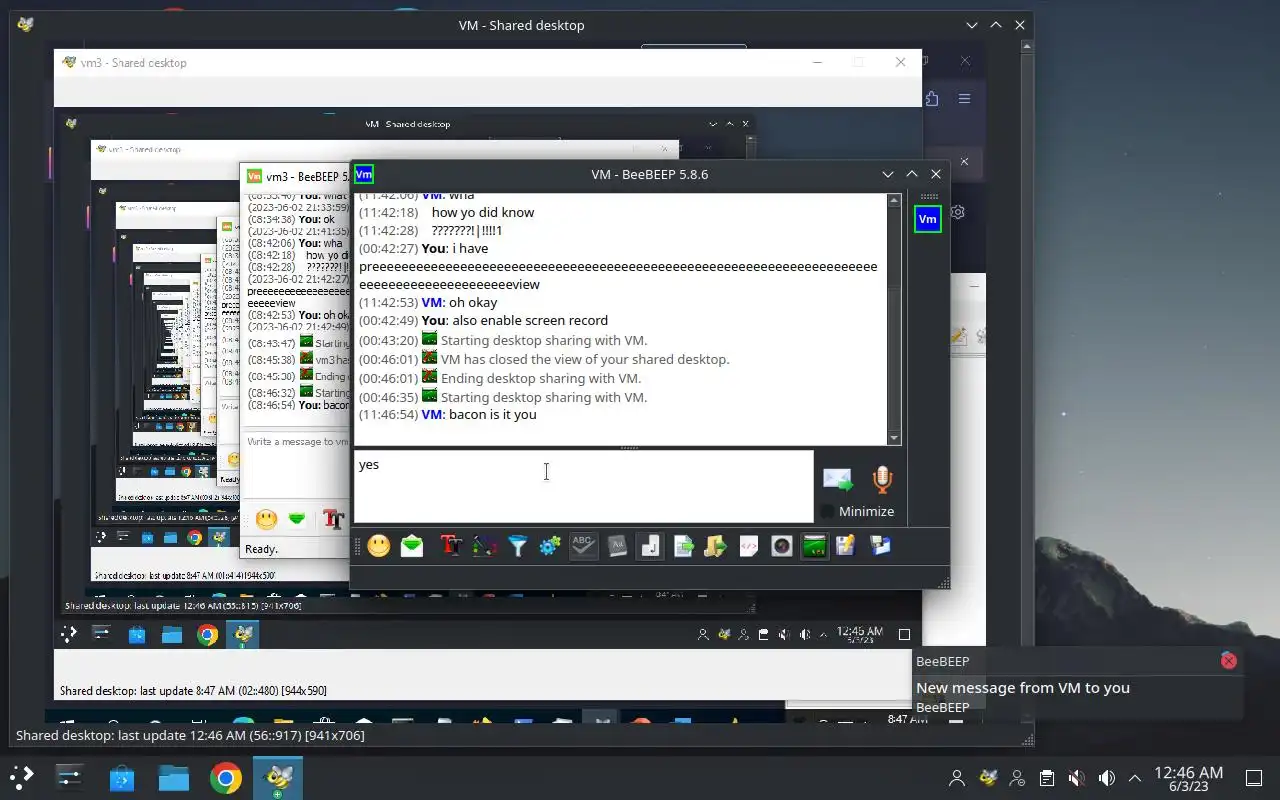Image resolution: width=1280 pixels, height=800 pixels.
Task: Send a beep with the note icon
Action: (650, 546)
